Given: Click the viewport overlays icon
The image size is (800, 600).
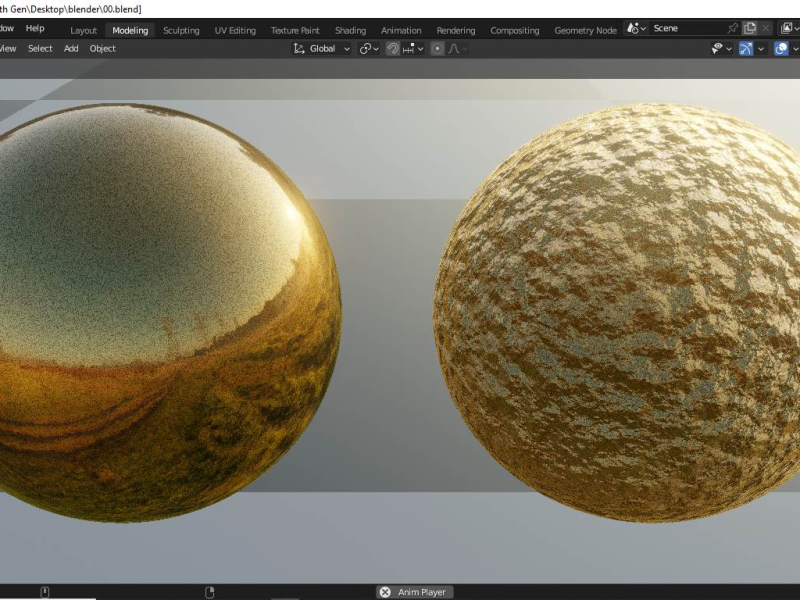Looking at the screenshot, I should tap(781, 48).
